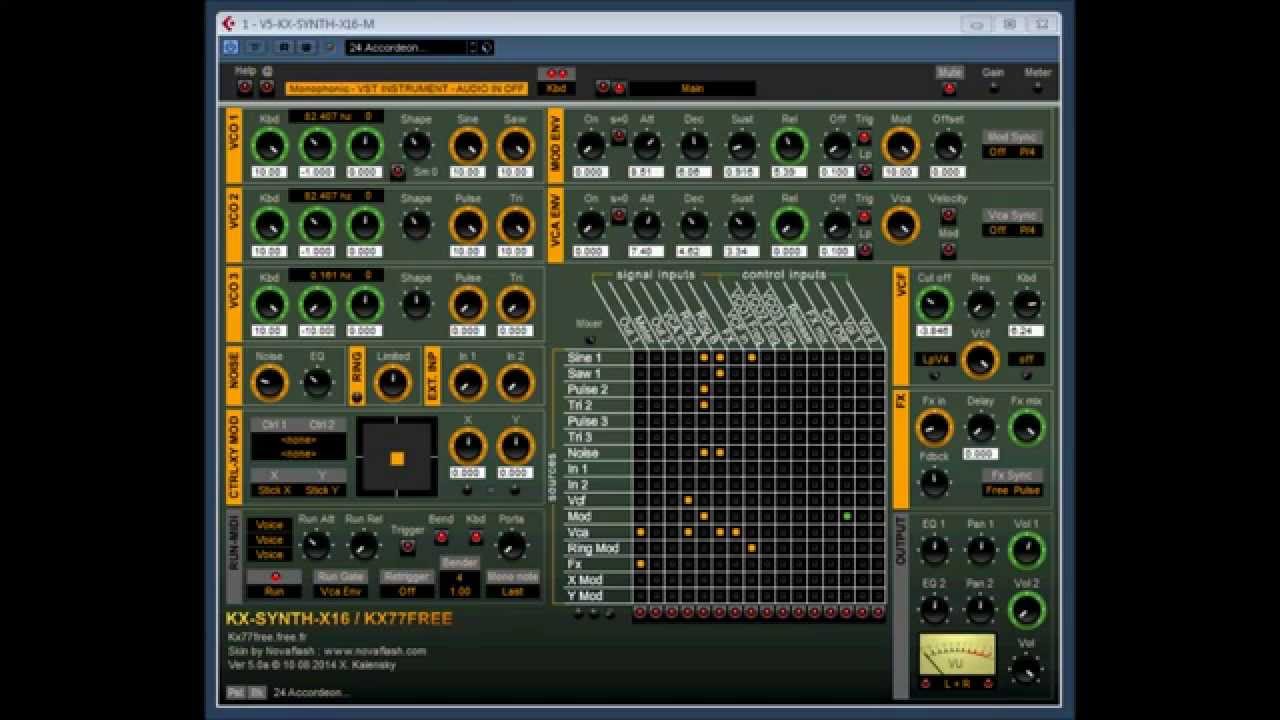Toggle the Run-Midi Kbd switch

pyautogui.click(x=476, y=537)
